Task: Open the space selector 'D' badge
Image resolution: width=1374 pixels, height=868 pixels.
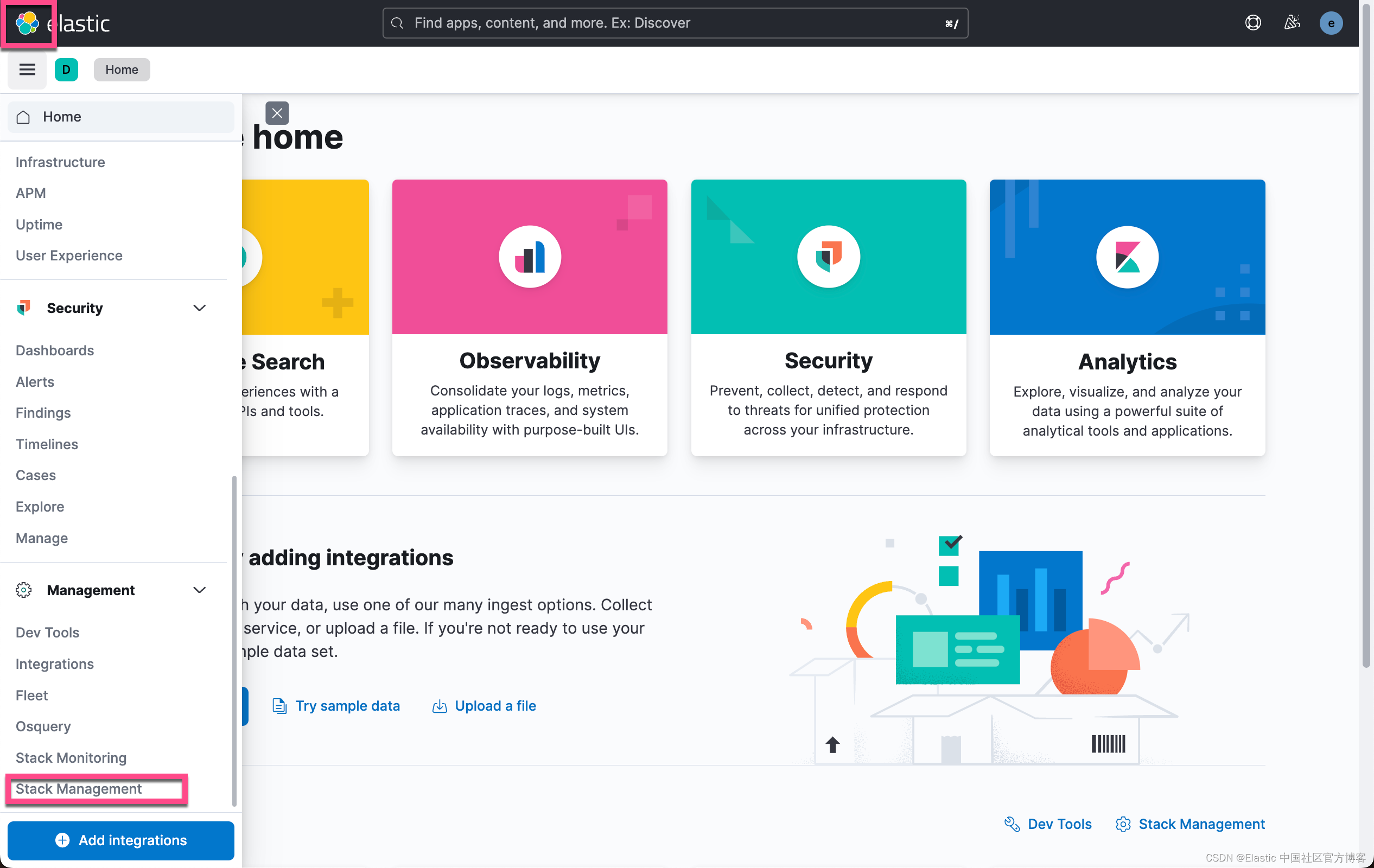Action: (x=66, y=69)
